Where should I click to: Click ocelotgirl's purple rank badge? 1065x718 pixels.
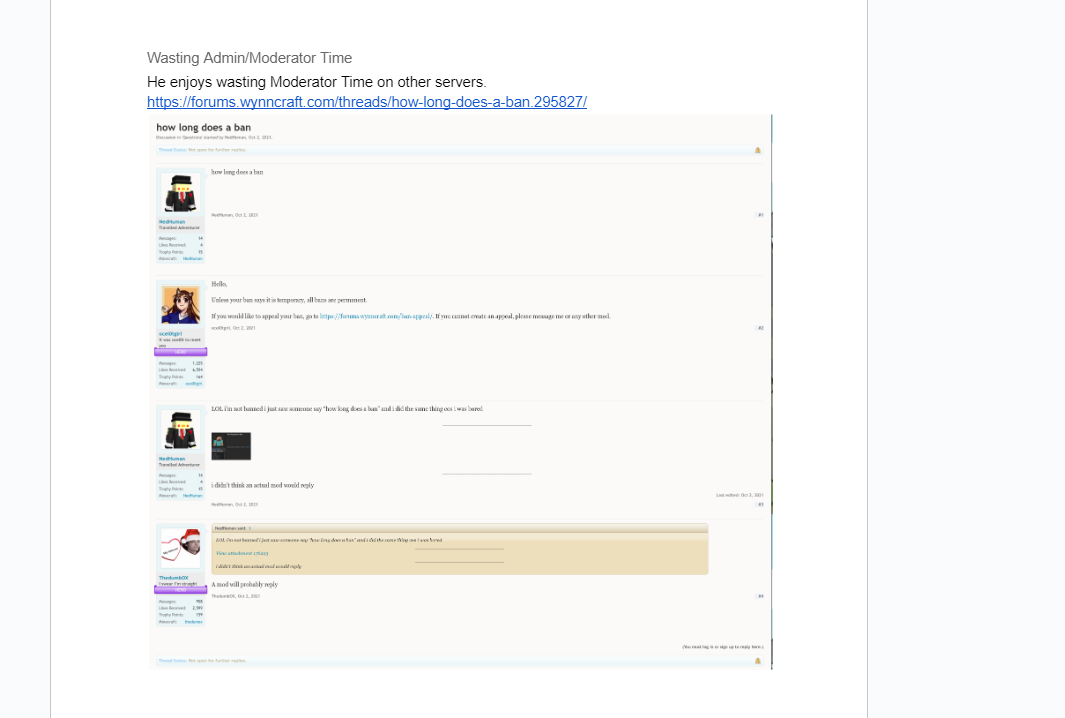(181, 352)
